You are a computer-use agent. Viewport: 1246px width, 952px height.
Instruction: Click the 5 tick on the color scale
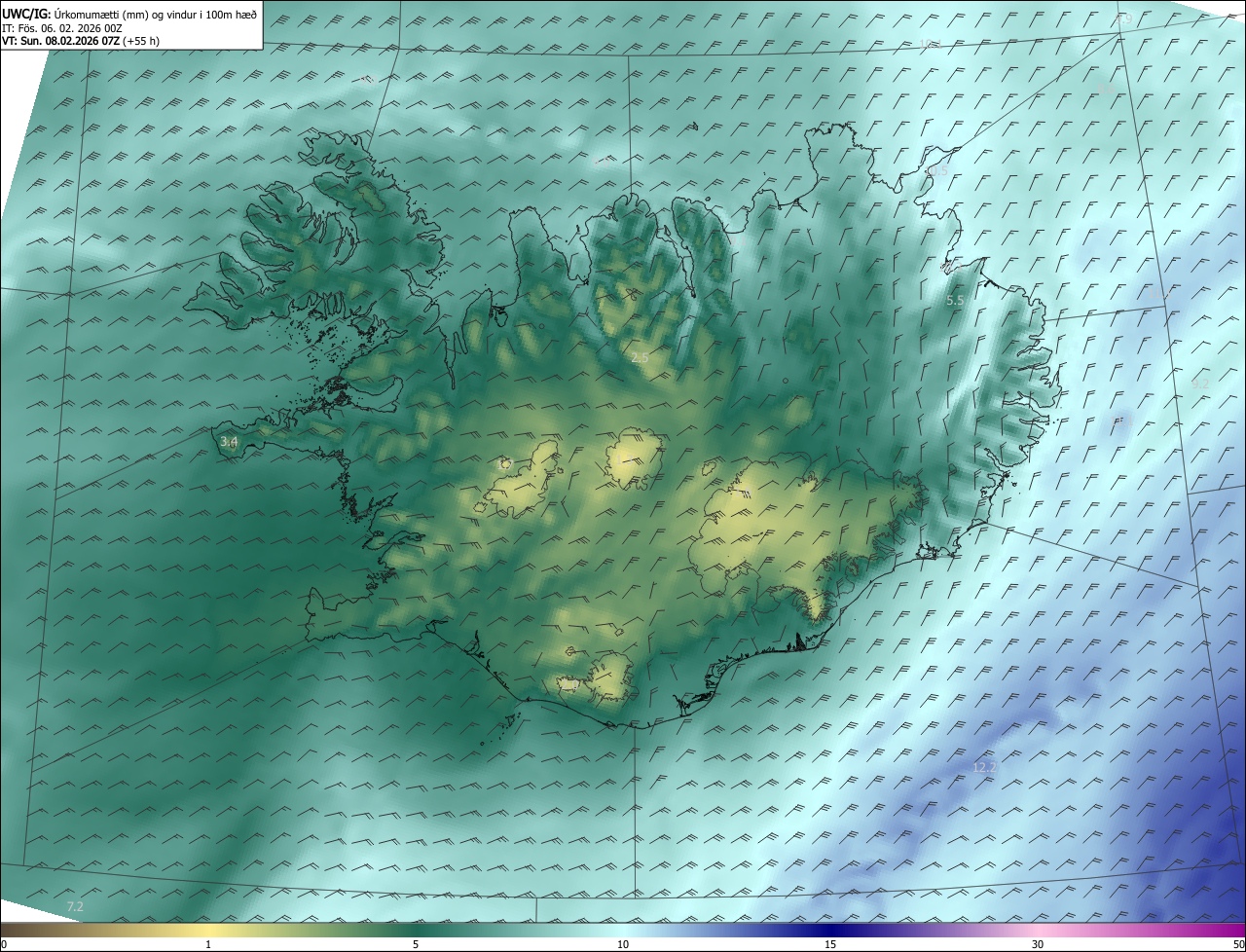(x=416, y=944)
